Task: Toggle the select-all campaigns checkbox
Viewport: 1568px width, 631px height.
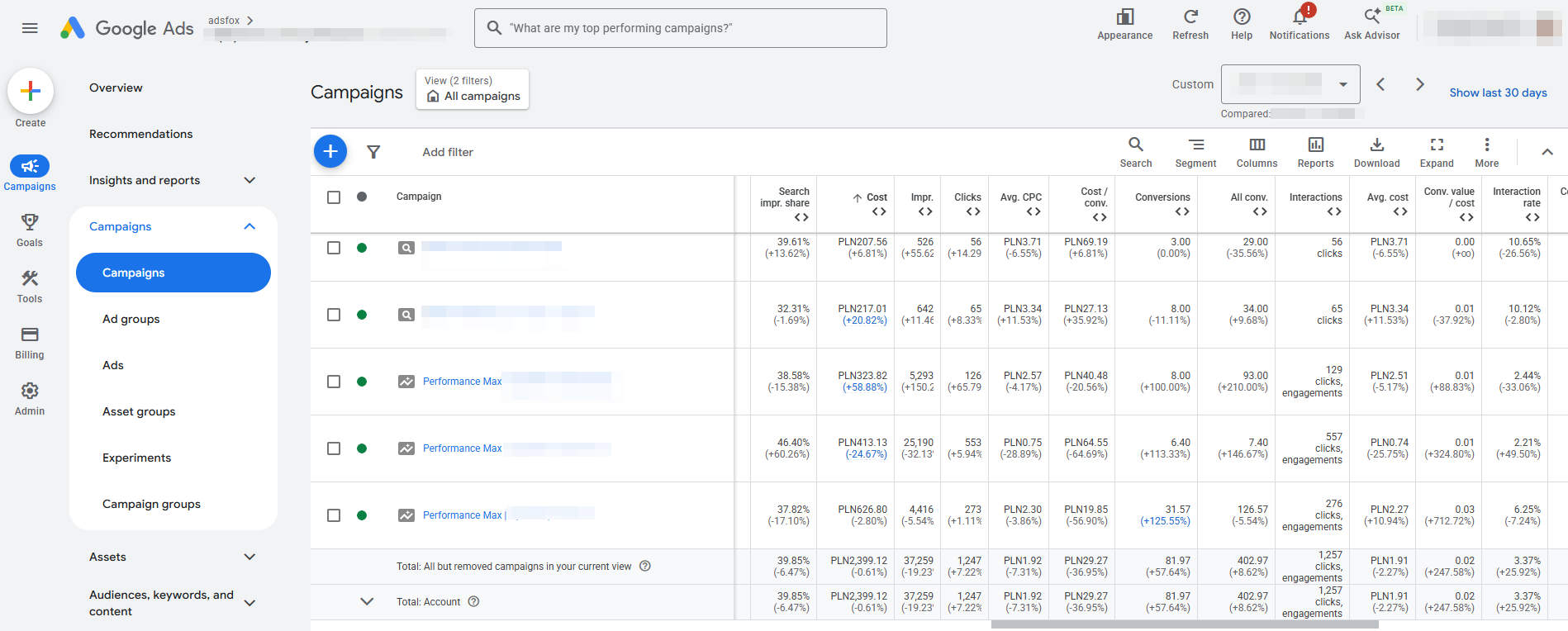Action: tap(334, 197)
